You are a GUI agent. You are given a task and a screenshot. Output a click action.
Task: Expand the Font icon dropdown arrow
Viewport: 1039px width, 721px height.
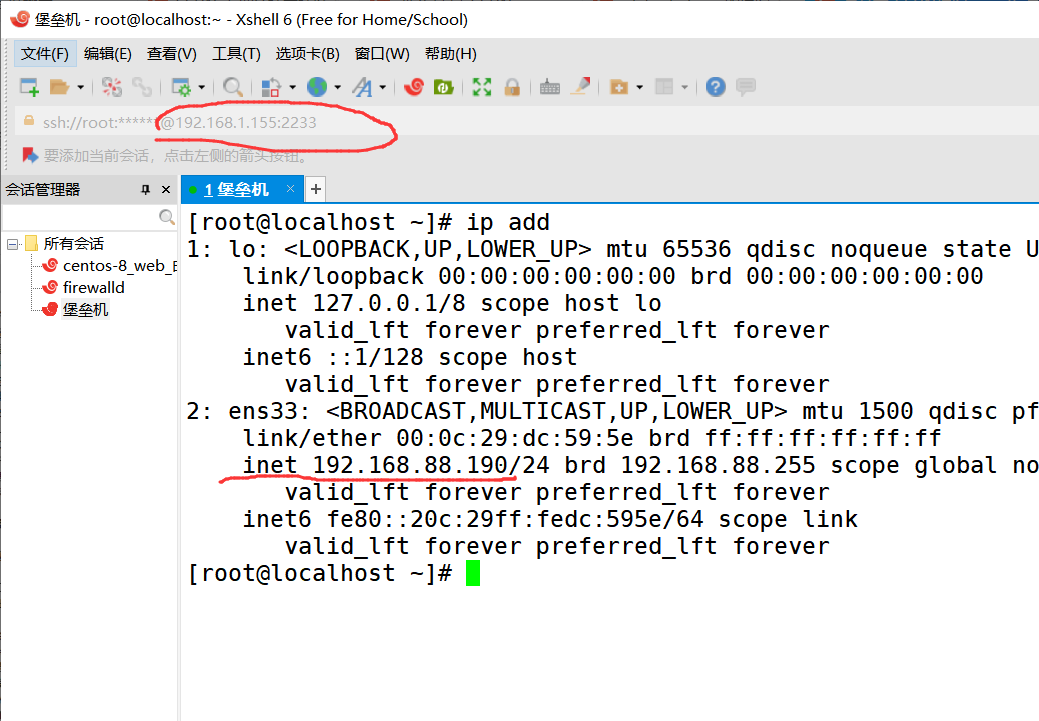382,87
